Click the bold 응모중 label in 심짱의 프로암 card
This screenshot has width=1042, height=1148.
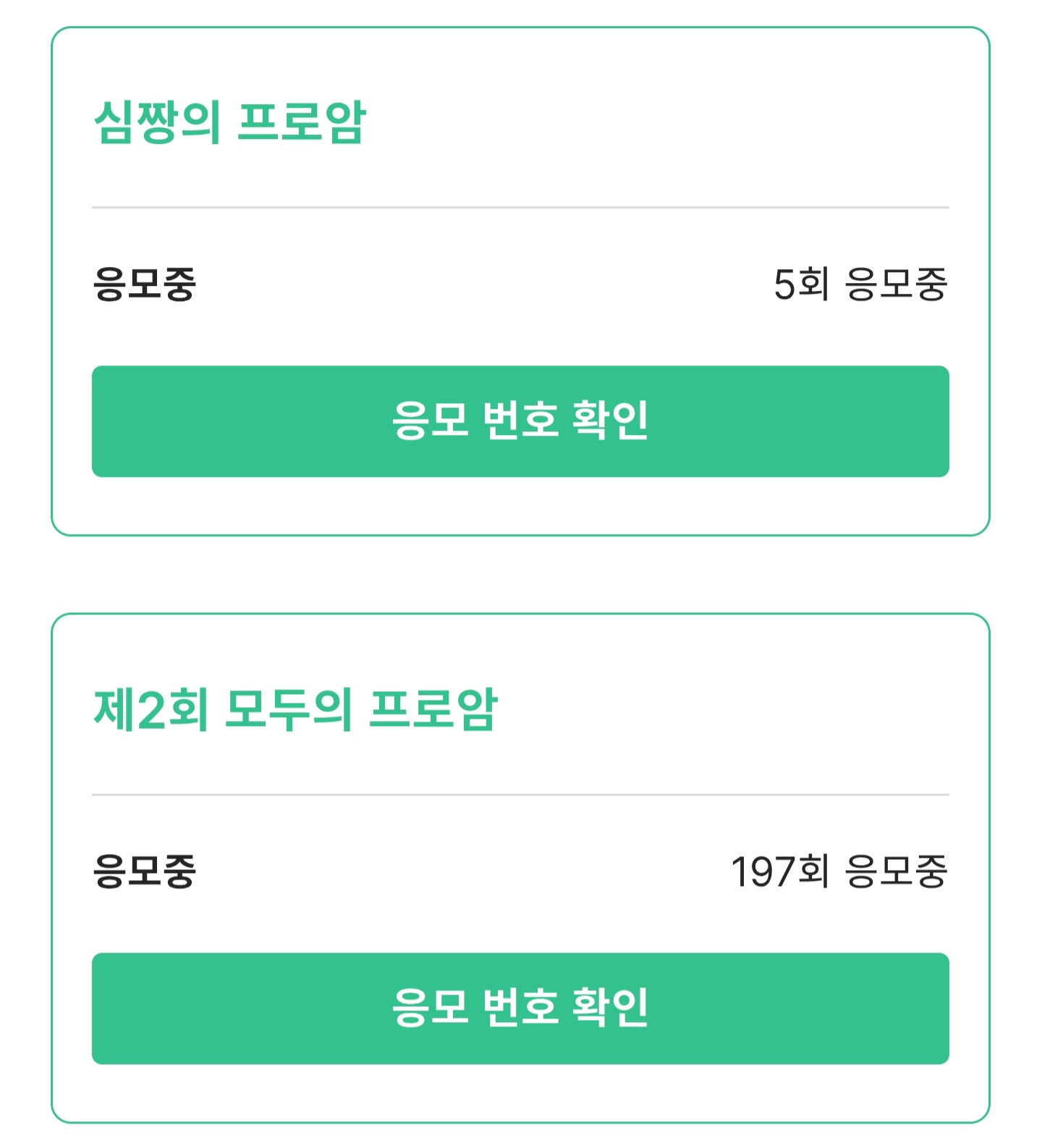pos(145,284)
